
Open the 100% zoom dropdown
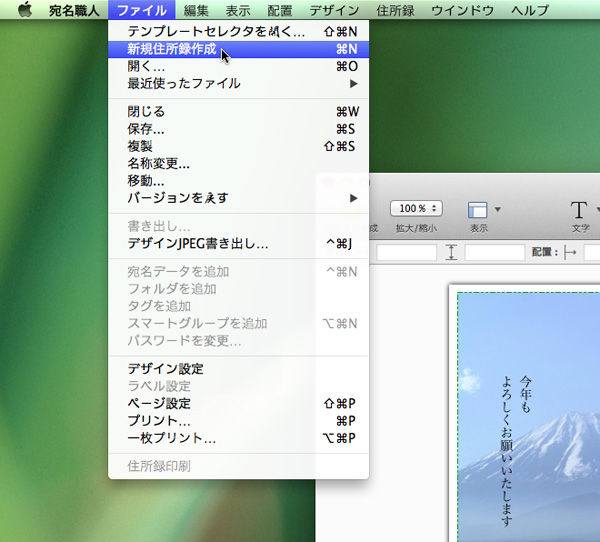415,208
